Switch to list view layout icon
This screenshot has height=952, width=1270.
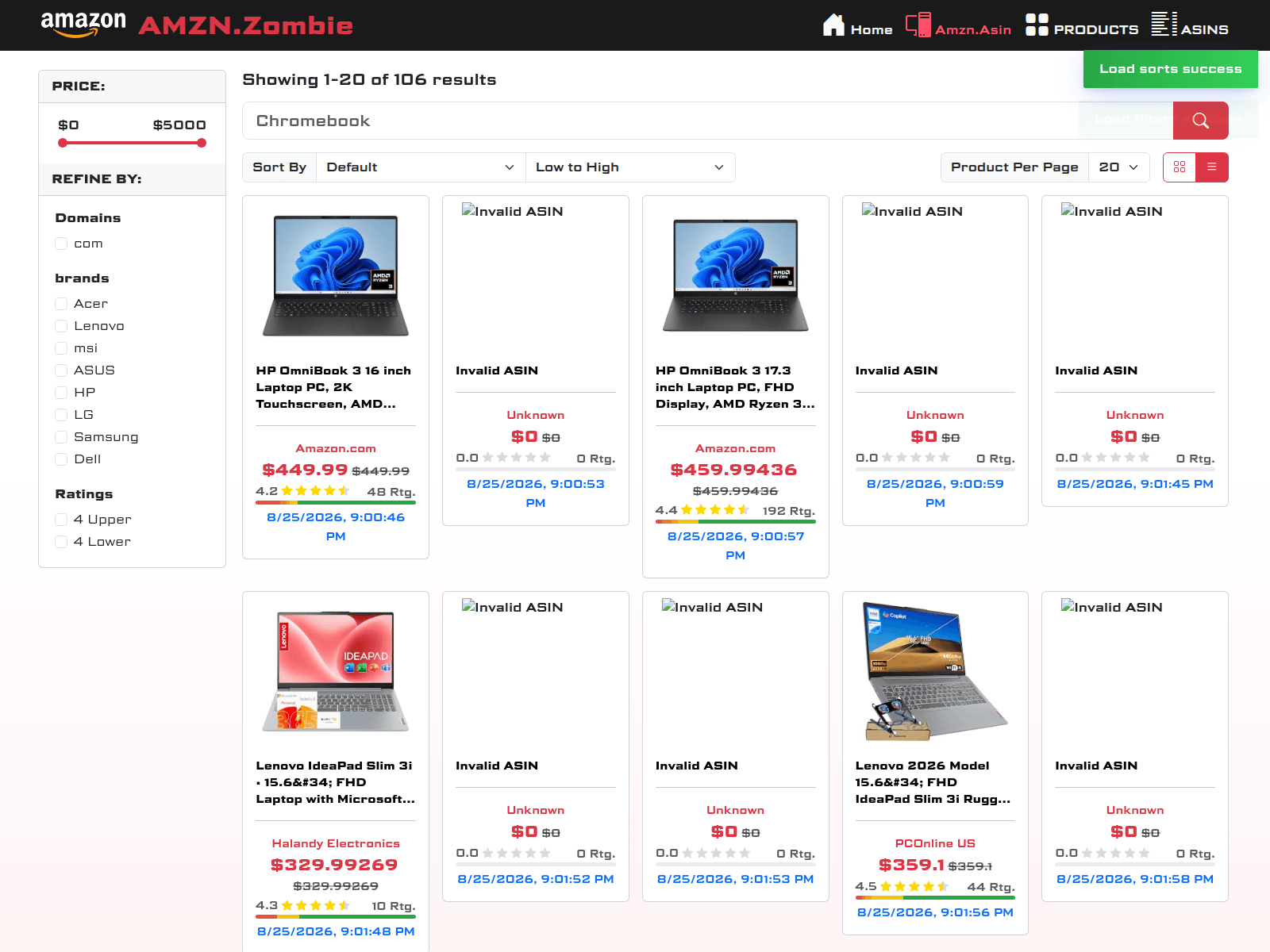coord(1212,167)
